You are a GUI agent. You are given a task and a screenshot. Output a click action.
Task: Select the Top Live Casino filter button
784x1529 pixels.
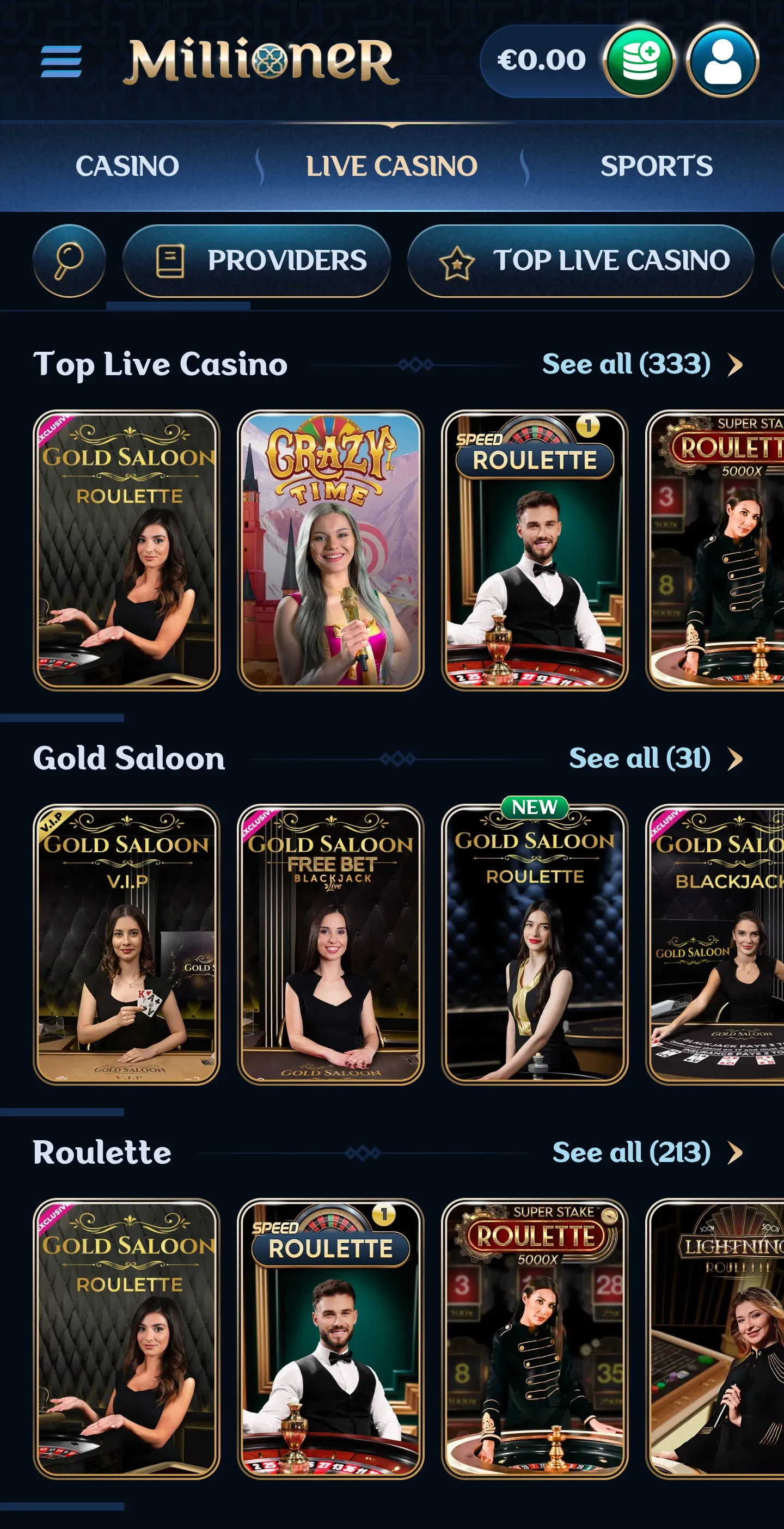(580, 261)
